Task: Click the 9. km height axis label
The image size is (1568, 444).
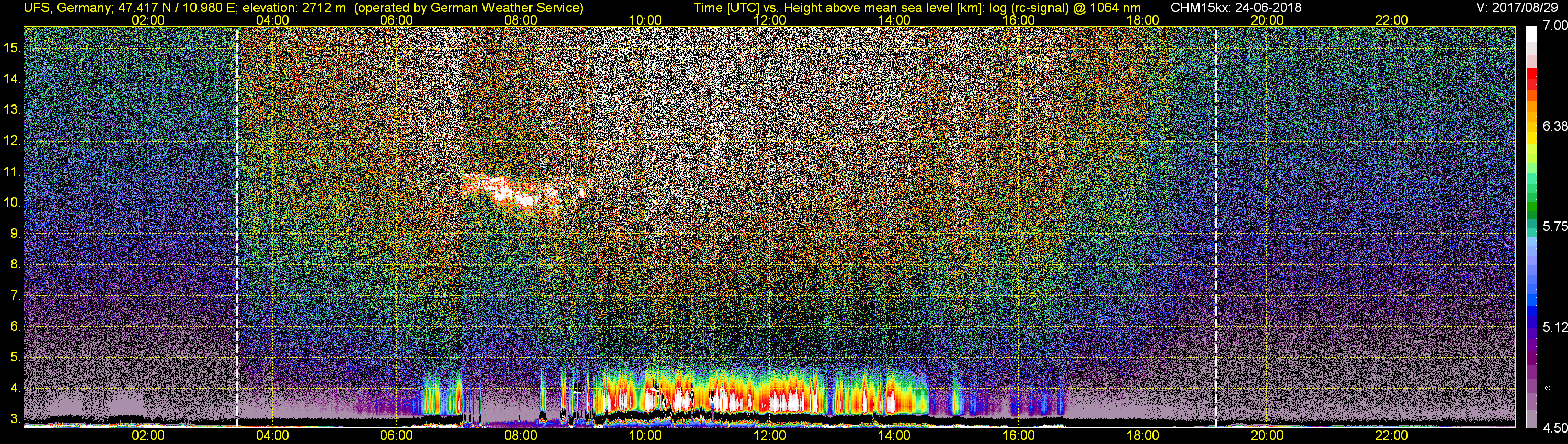Action: tap(15, 233)
